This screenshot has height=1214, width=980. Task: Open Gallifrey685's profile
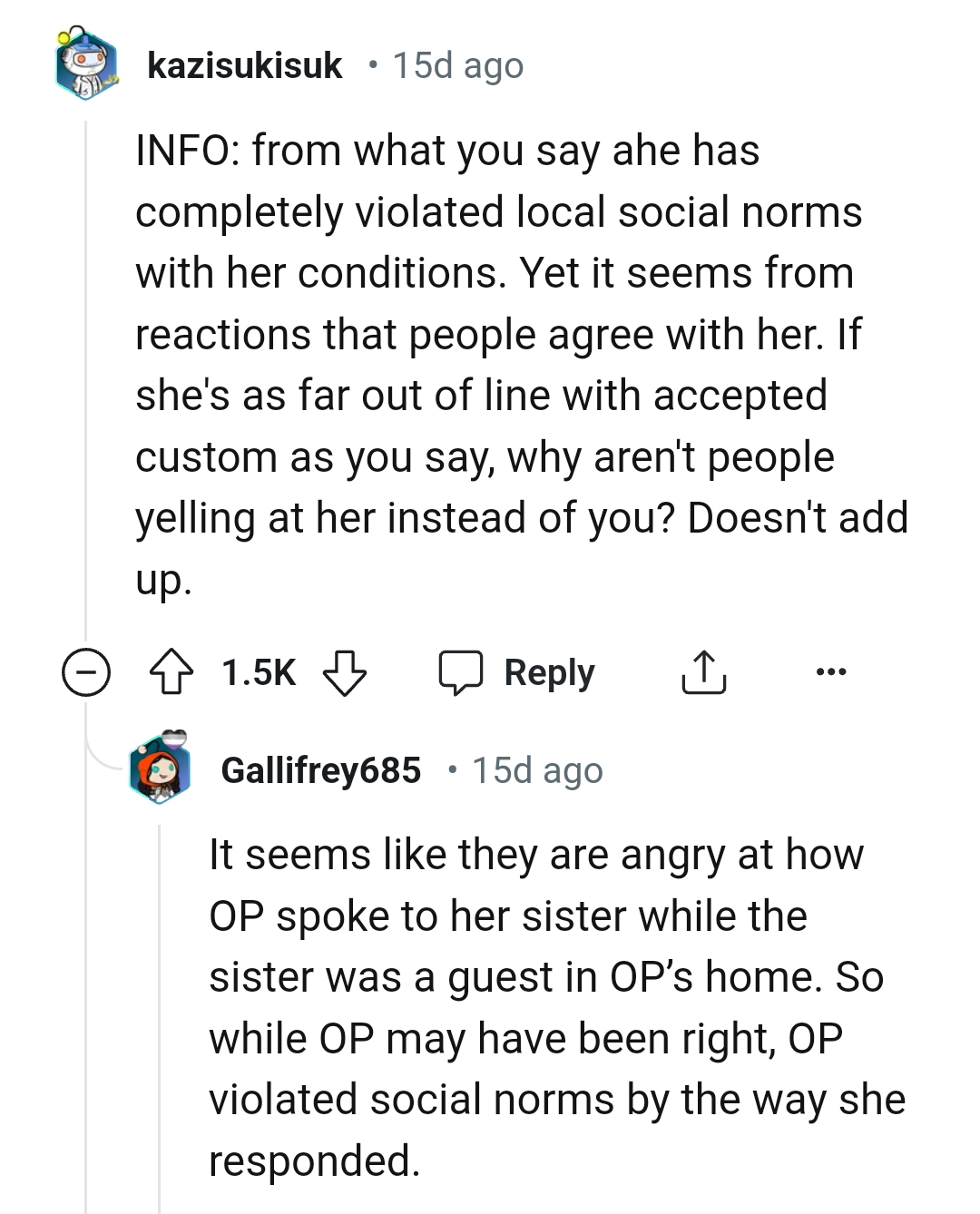pyautogui.click(x=324, y=769)
